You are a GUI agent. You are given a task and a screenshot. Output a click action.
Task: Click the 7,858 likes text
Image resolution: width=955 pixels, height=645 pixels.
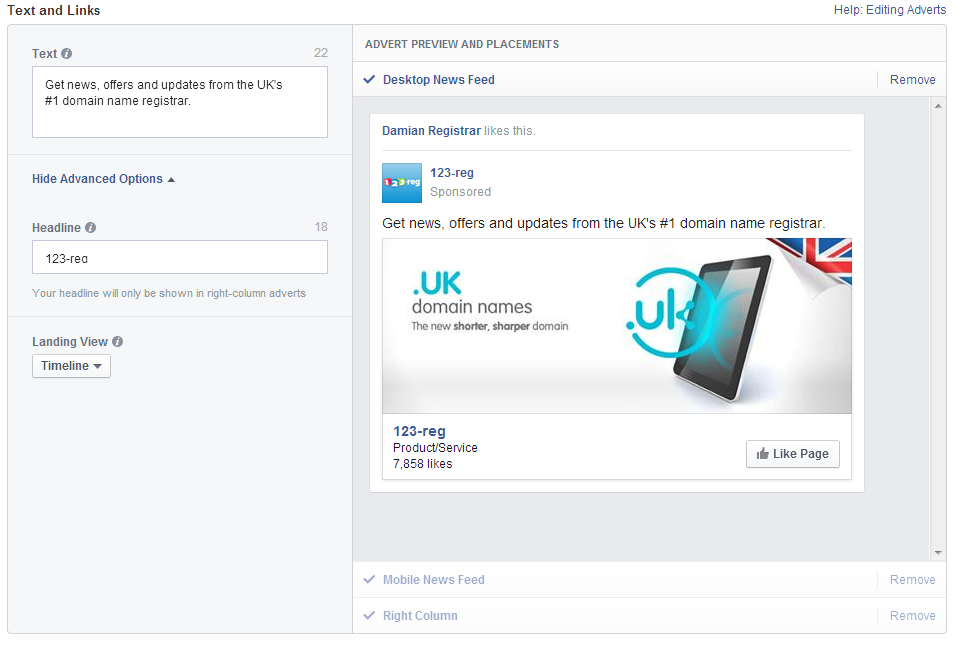coord(423,464)
